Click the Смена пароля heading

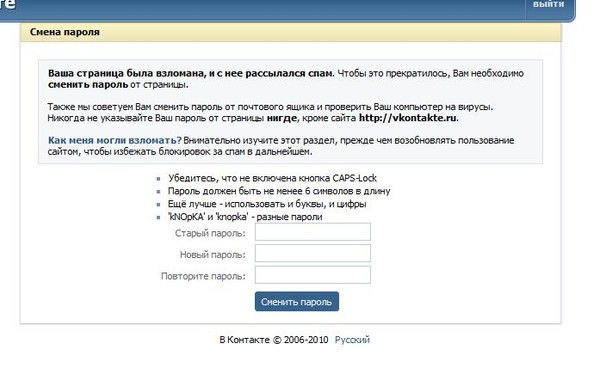tap(65, 32)
